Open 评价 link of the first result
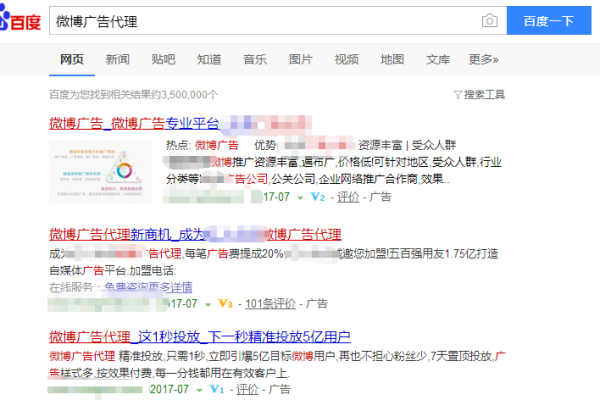The image size is (600, 400). (348, 197)
